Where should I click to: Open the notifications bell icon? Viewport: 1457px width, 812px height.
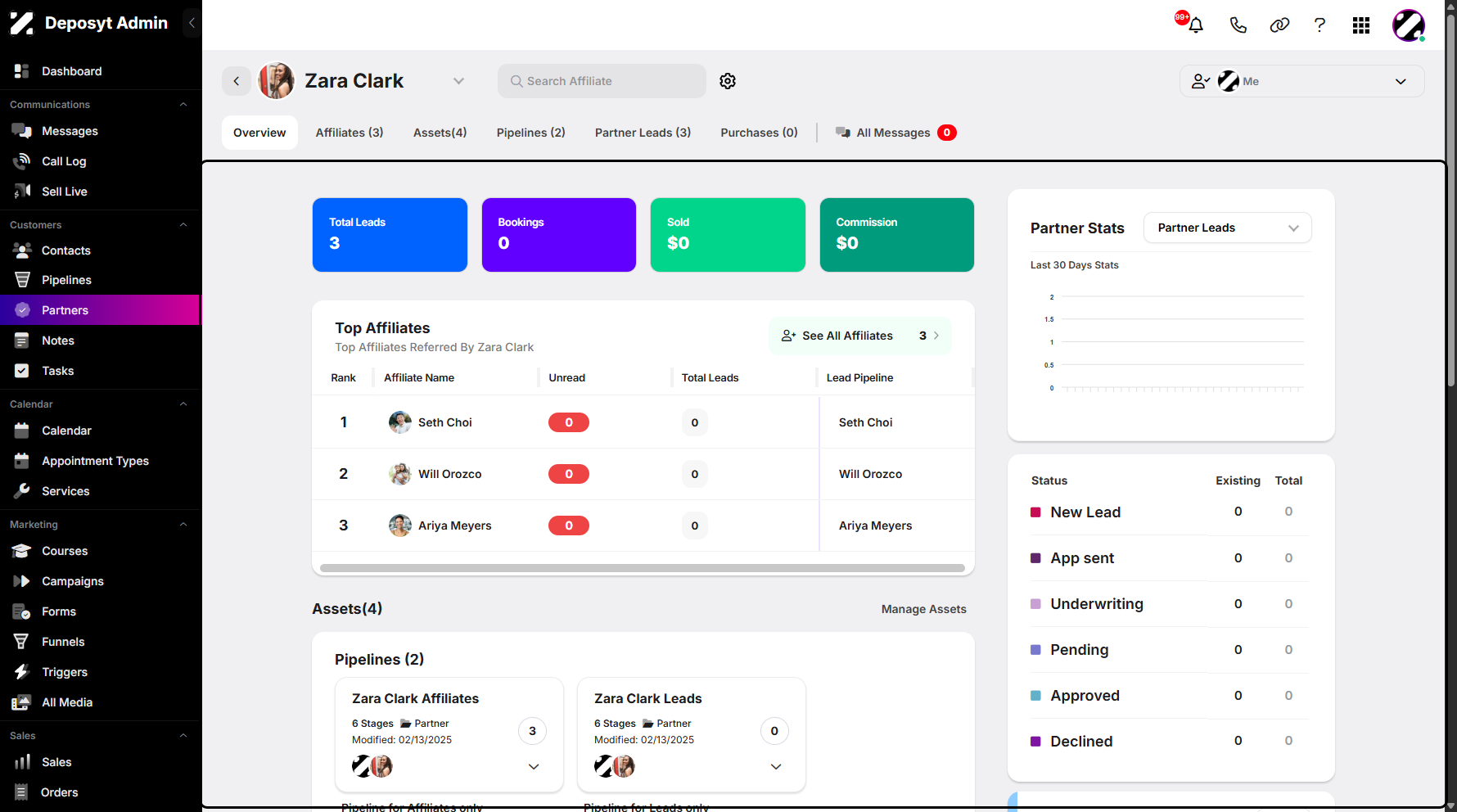click(1196, 25)
